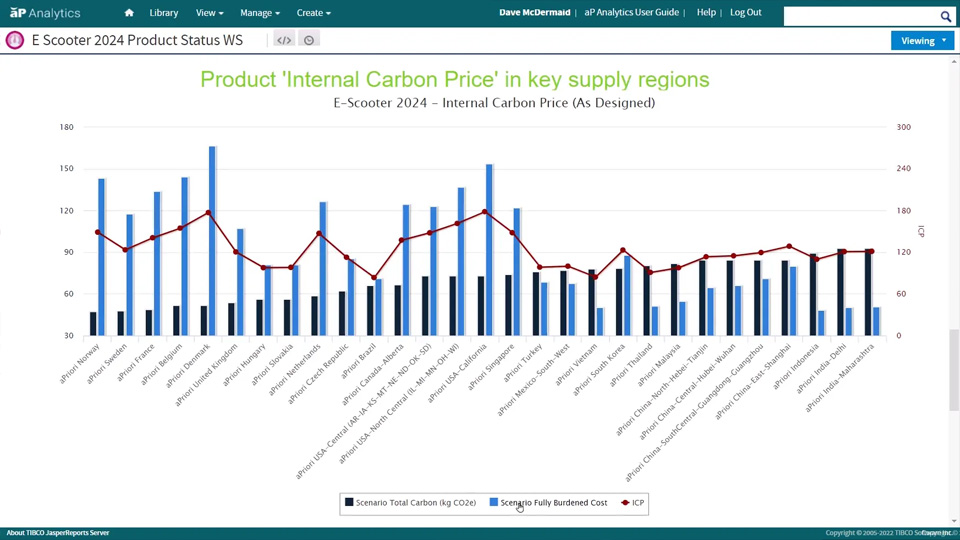960x540 pixels.
Task: Expand the Create dropdown menu
Action: (x=313, y=13)
